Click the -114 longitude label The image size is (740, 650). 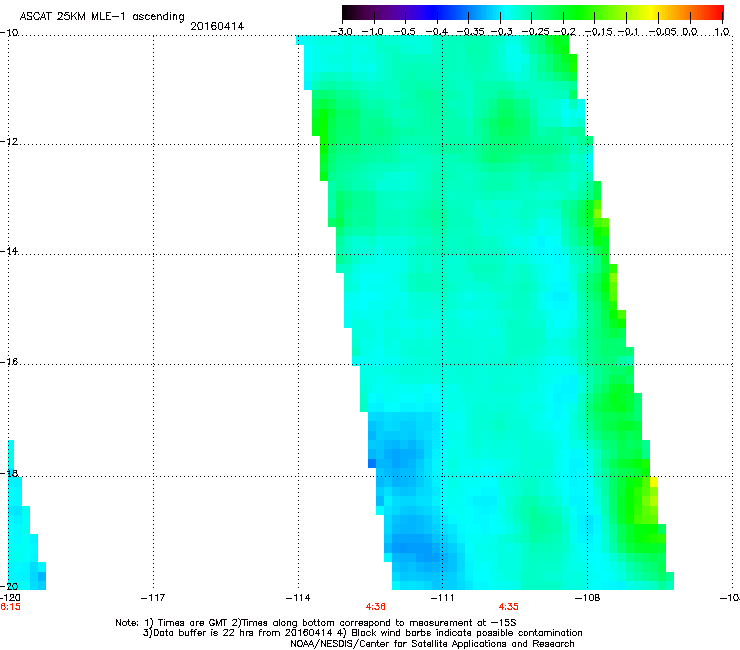pos(298,598)
